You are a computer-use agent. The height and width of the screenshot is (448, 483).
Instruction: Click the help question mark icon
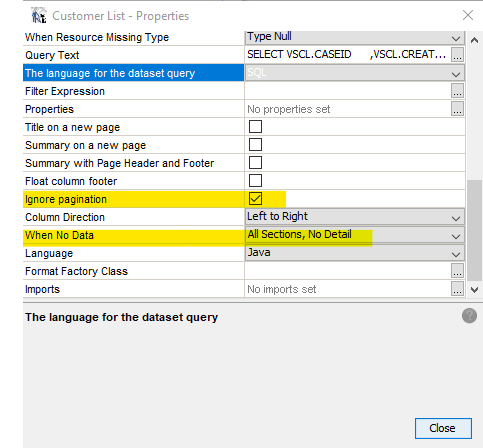pos(469,316)
